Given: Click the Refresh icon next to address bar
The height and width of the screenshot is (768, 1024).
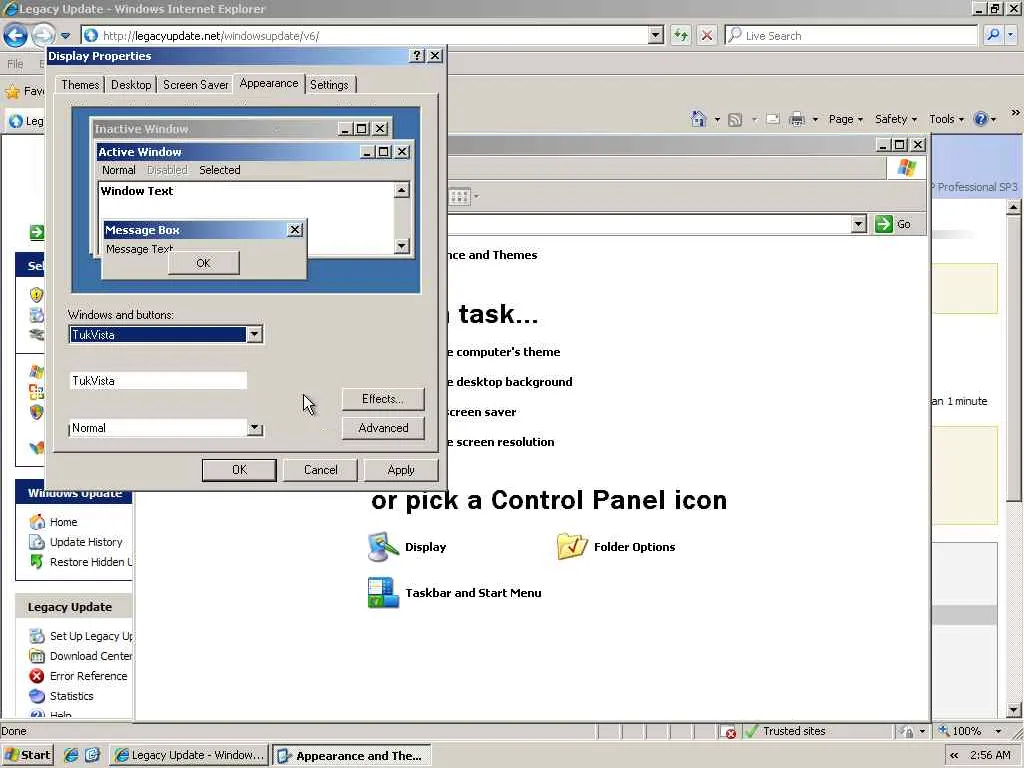Looking at the screenshot, I should coord(680,35).
